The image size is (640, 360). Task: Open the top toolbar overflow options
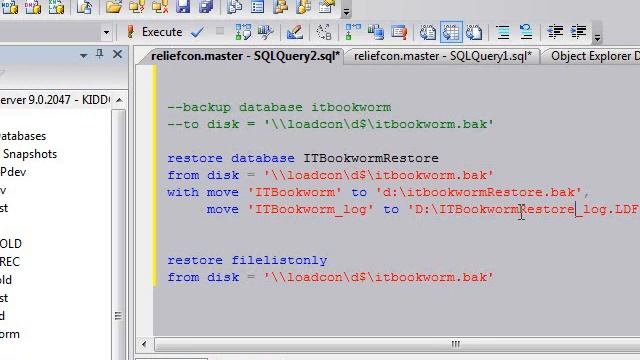coord(346,12)
